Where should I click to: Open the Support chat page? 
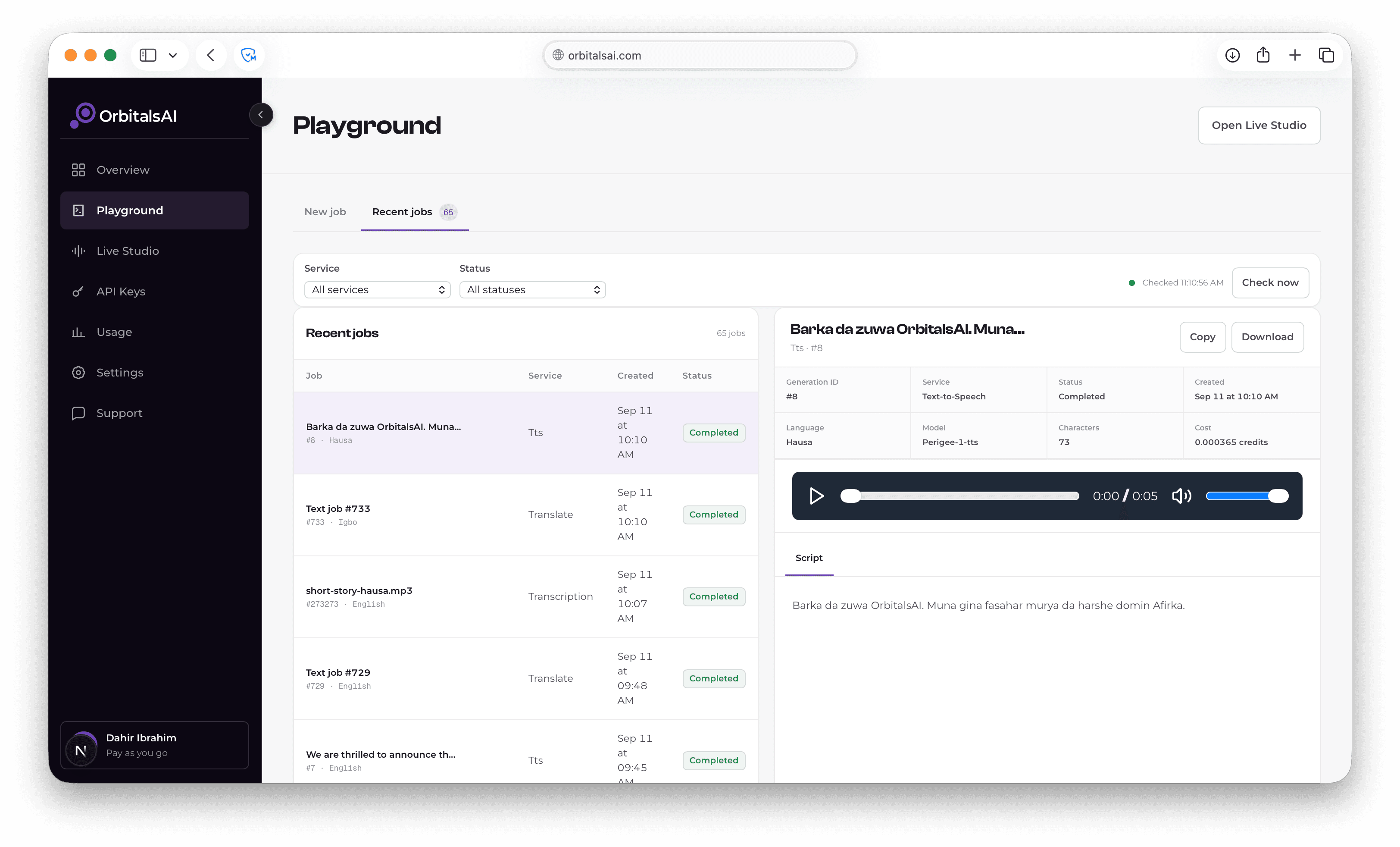click(154, 413)
